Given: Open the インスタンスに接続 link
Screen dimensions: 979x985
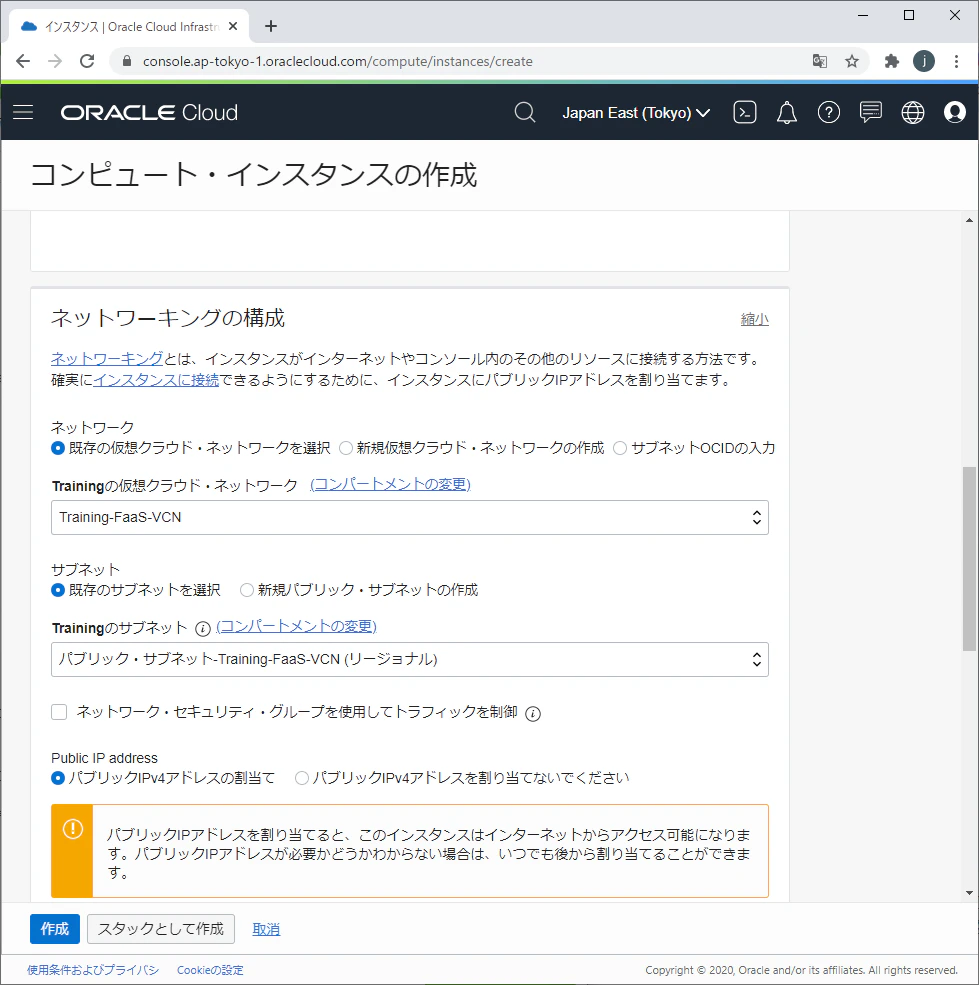Looking at the screenshot, I should point(156,380).
